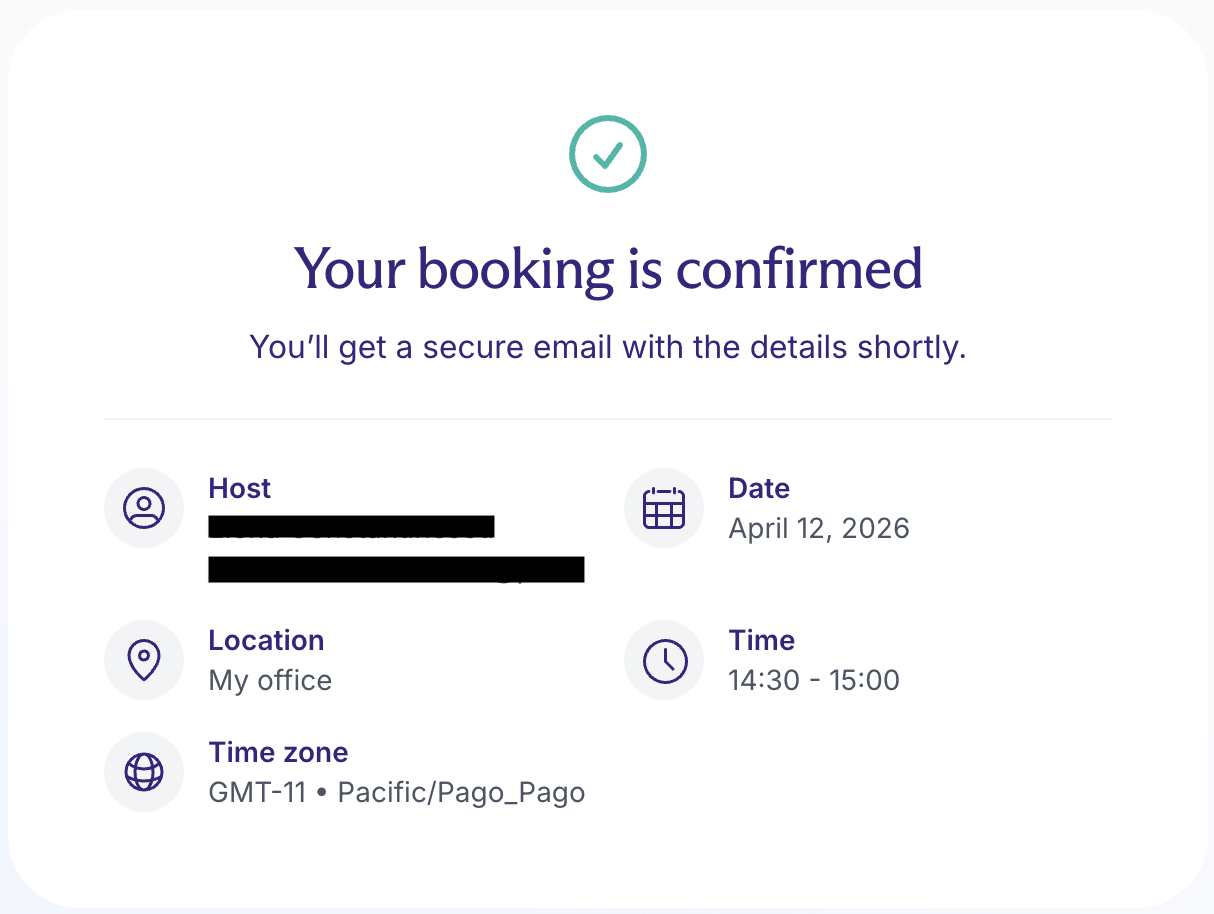Screen dimensions: 1214x914
Task: Click the Host person icon
Action: (144, 508)
